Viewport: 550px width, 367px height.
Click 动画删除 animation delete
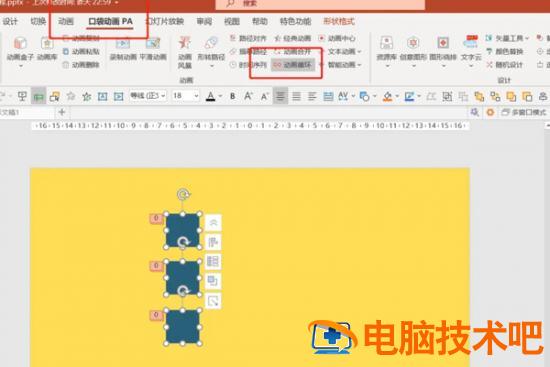coord(81,65)
